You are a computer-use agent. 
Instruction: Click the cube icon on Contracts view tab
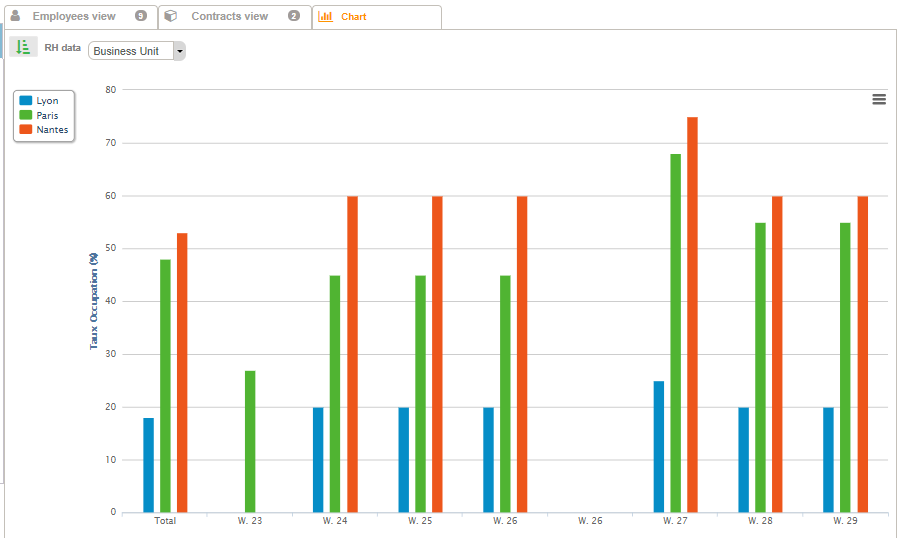pyautogui.click(x=171, y=16)
